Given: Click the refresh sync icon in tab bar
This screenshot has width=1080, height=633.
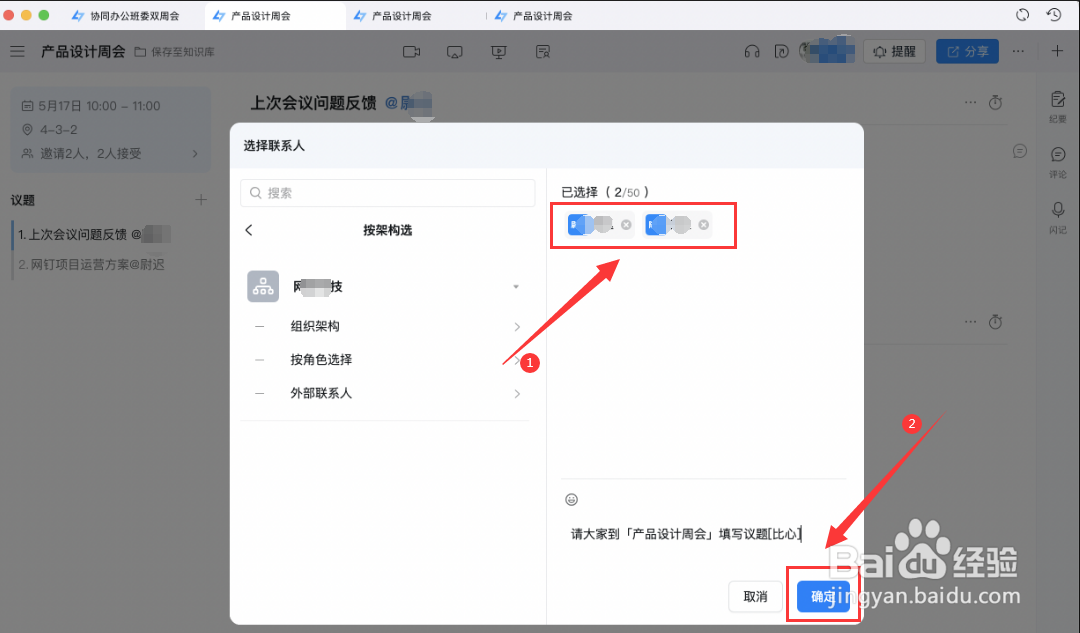Looking at the screenshot, I should [x=1023, y=14].
